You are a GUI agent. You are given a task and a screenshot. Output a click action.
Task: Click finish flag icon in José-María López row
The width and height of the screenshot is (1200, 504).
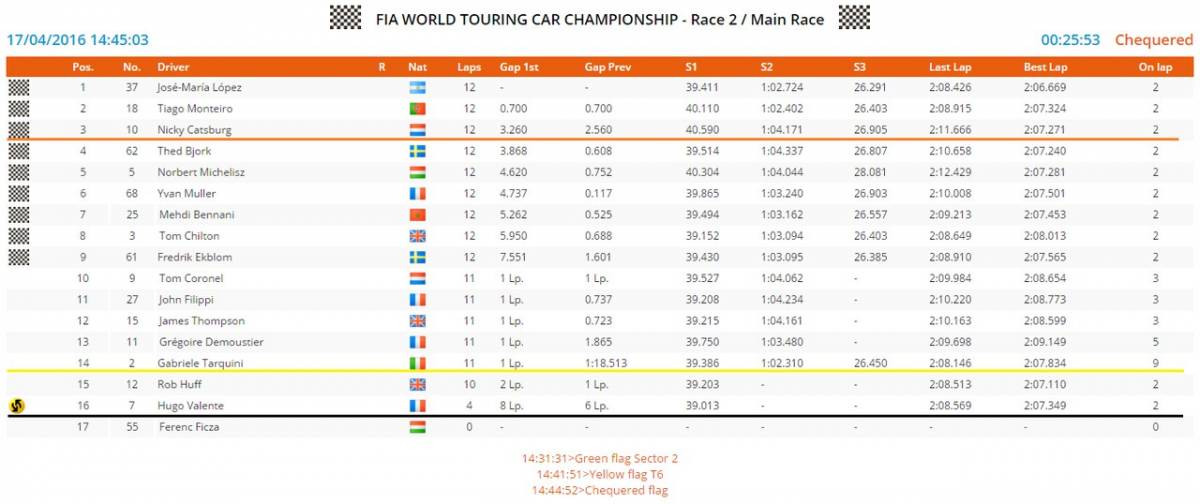pos(19,87)
